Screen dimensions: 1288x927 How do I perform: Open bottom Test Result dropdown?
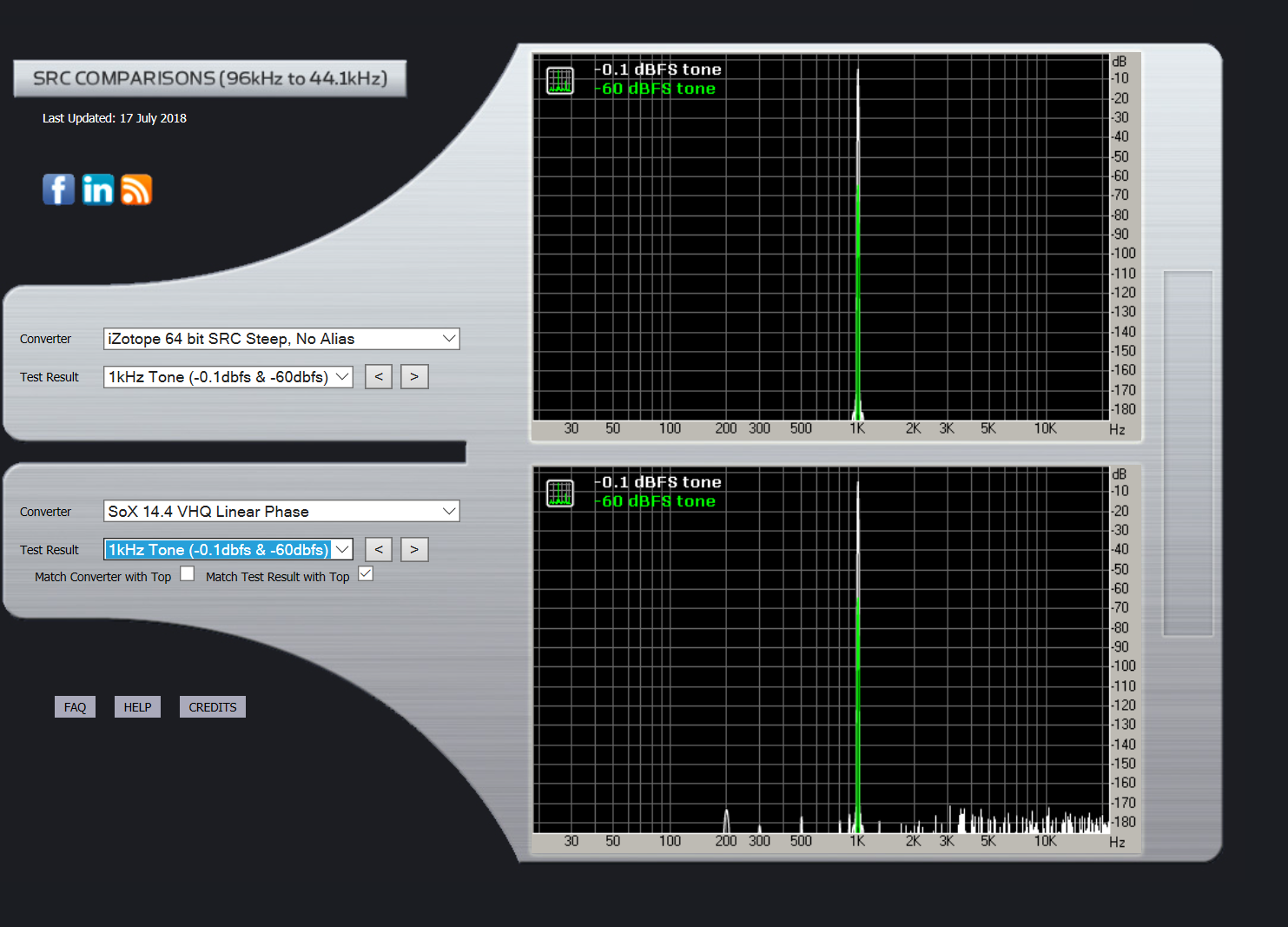click(228, 550)
